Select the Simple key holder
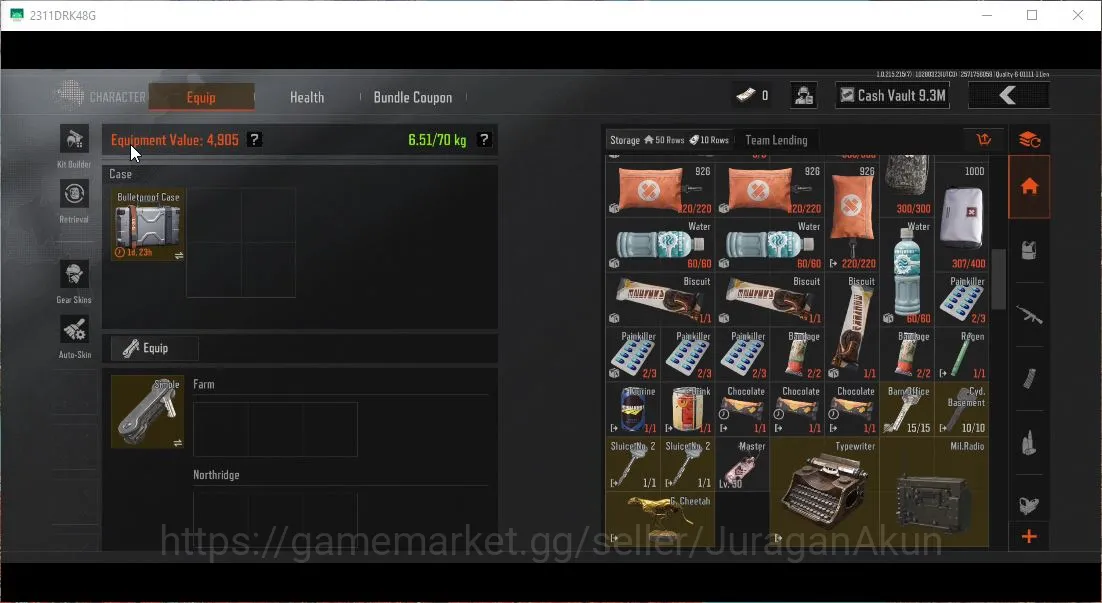Screen dimensions: 1102x603 (x=148, y=412)
